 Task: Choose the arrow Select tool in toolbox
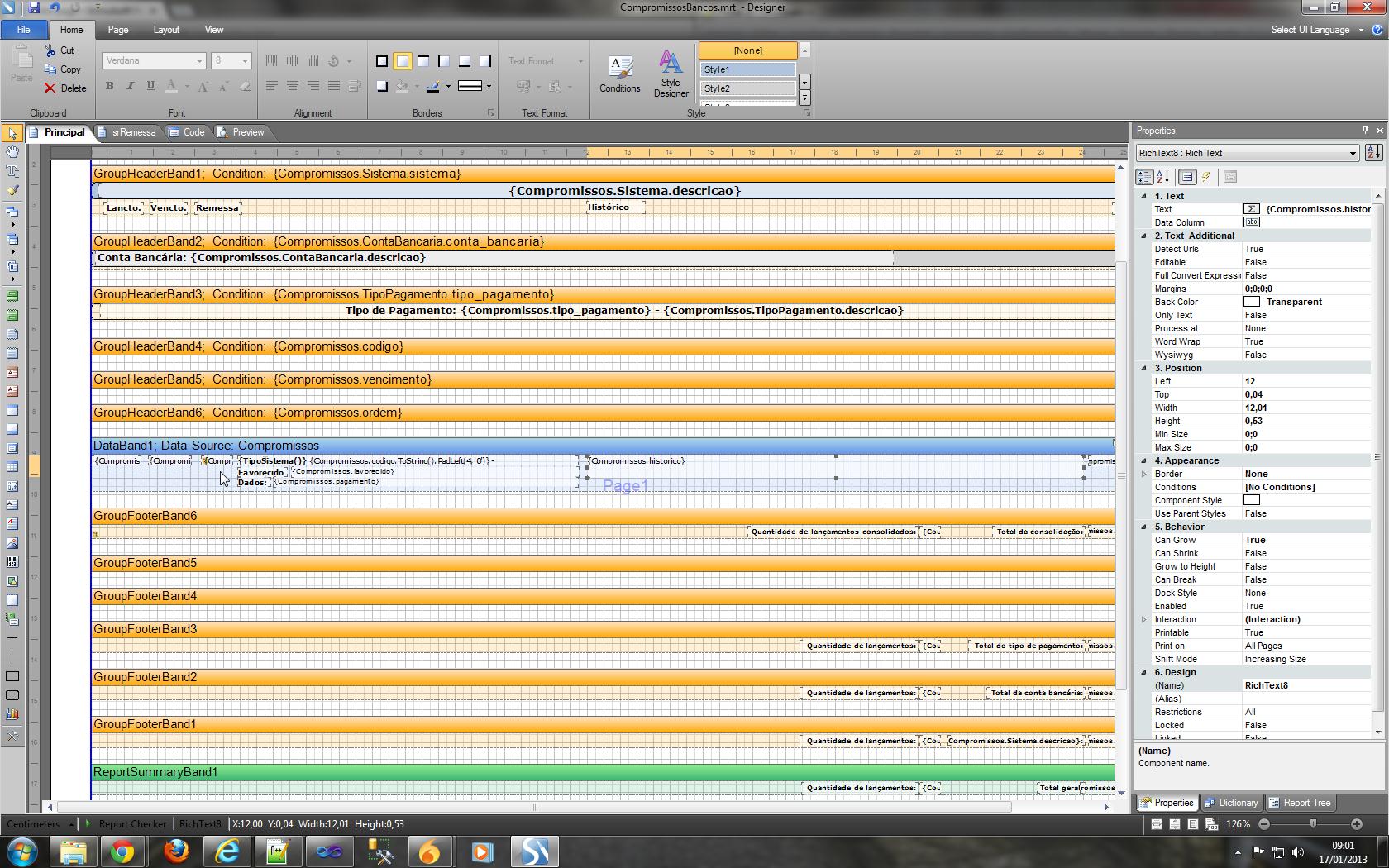[x=12, y=133]
